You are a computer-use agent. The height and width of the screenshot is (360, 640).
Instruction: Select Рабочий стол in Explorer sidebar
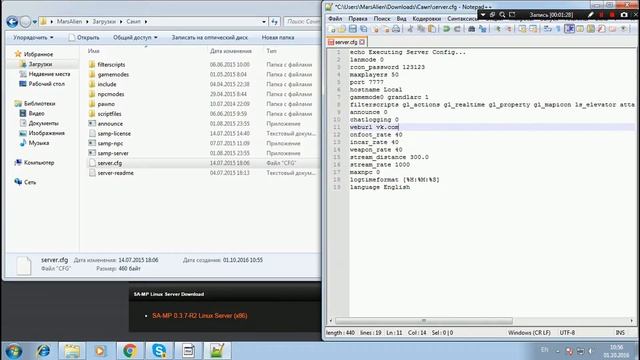(x=42, y=84)
